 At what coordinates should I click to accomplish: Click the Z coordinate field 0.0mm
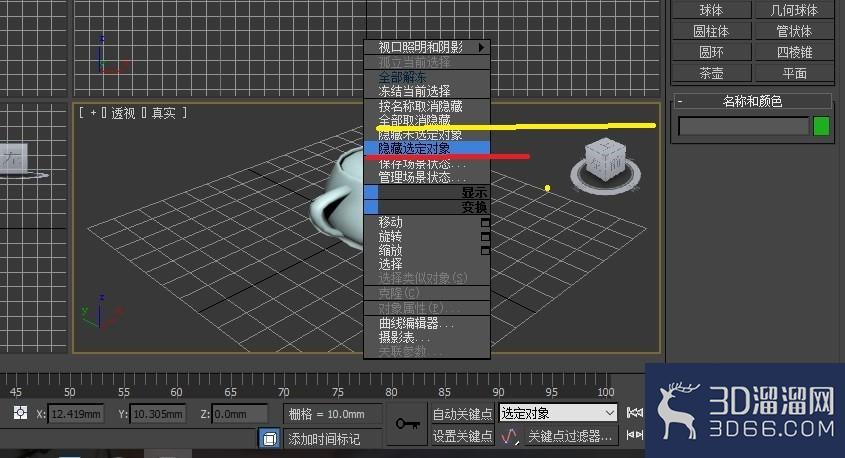239,414
